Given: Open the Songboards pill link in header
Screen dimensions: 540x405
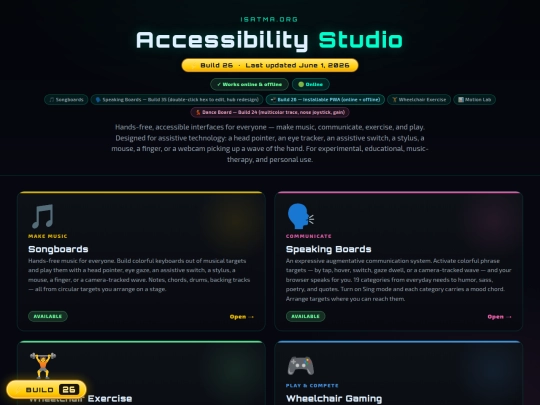Looking at the screenshot, I should point(66,100).
